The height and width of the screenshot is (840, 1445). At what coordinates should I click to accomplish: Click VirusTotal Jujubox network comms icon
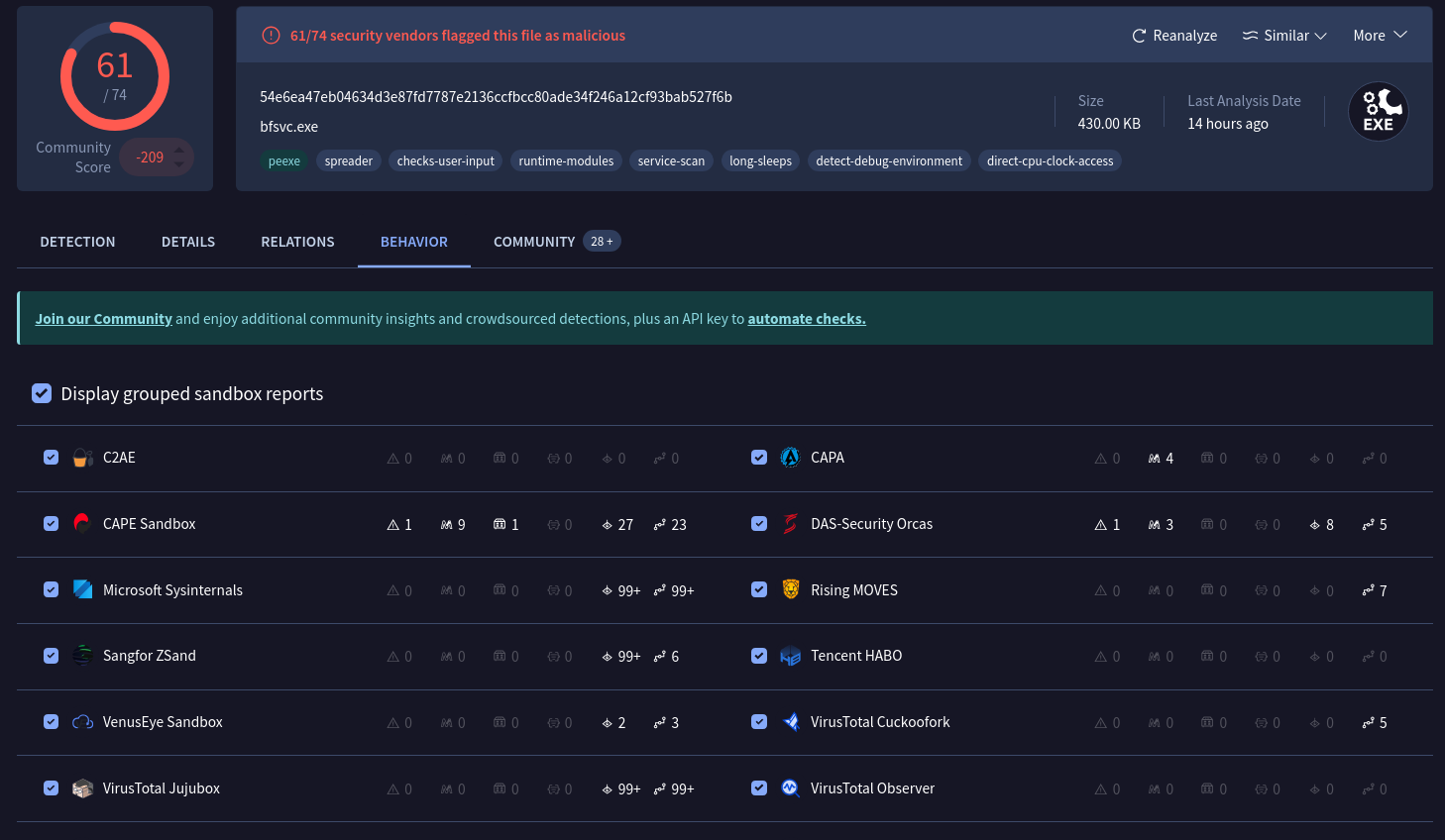pyautogui.click(x=660, y=789)
